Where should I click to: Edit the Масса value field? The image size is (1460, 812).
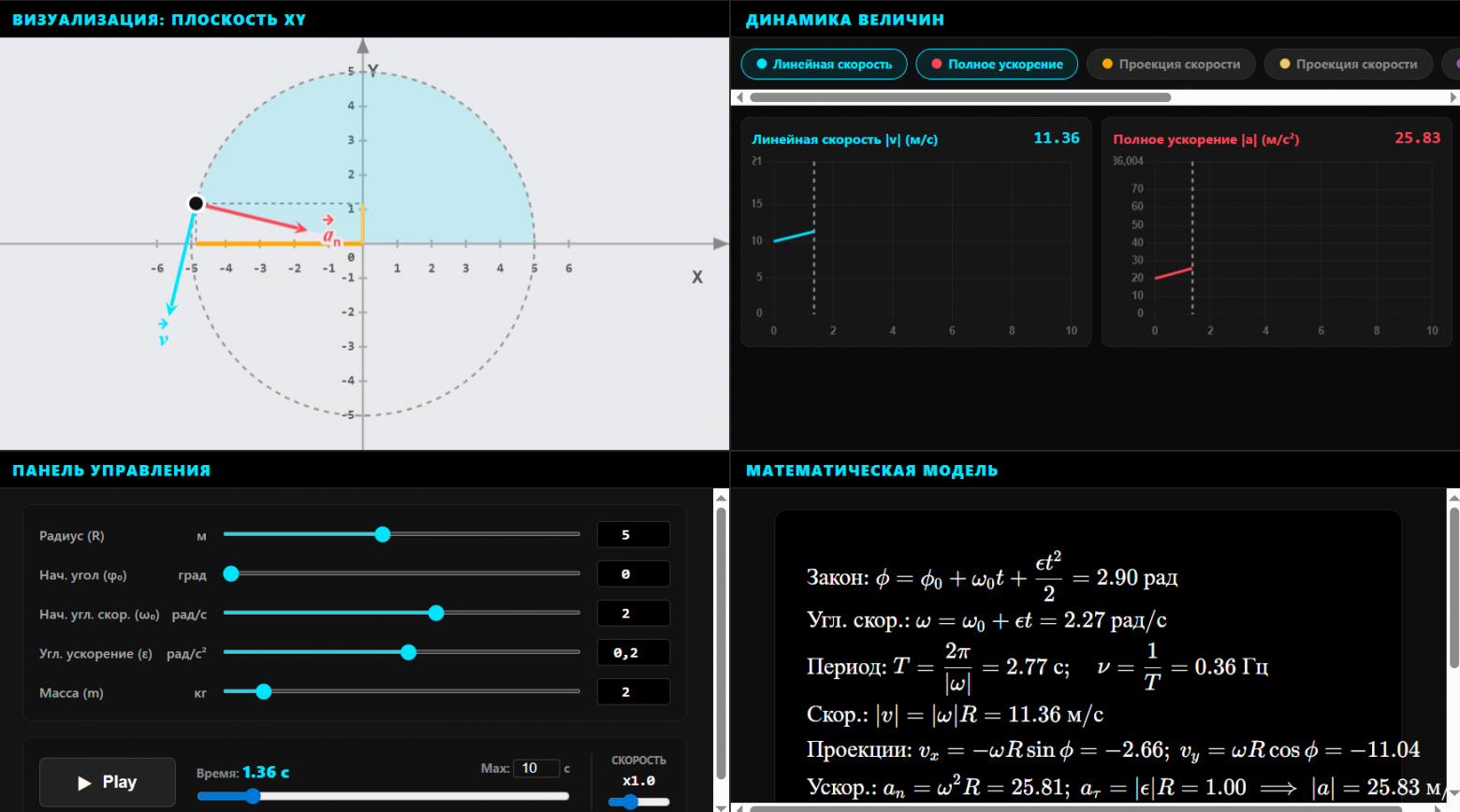634,691
